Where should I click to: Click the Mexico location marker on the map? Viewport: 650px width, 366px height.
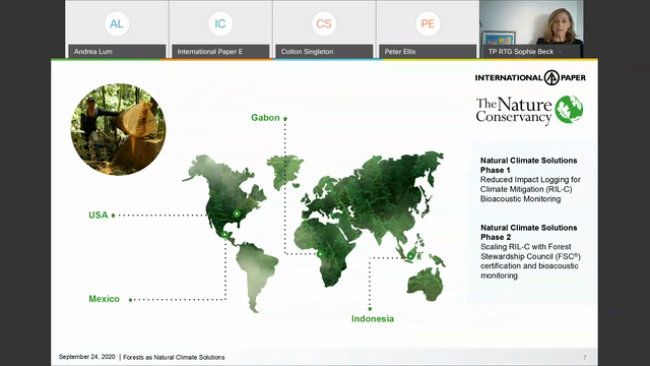[x=224, y=235]
